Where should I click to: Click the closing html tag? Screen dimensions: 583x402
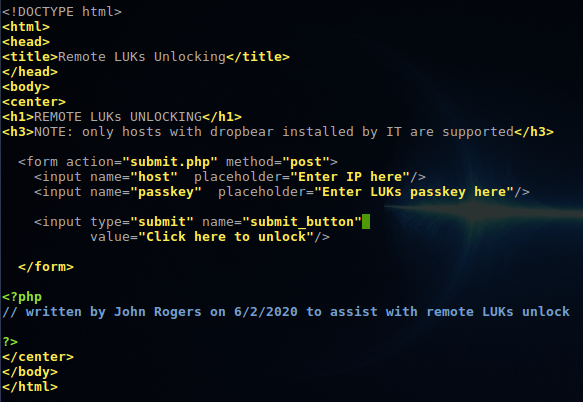point(30,387)
